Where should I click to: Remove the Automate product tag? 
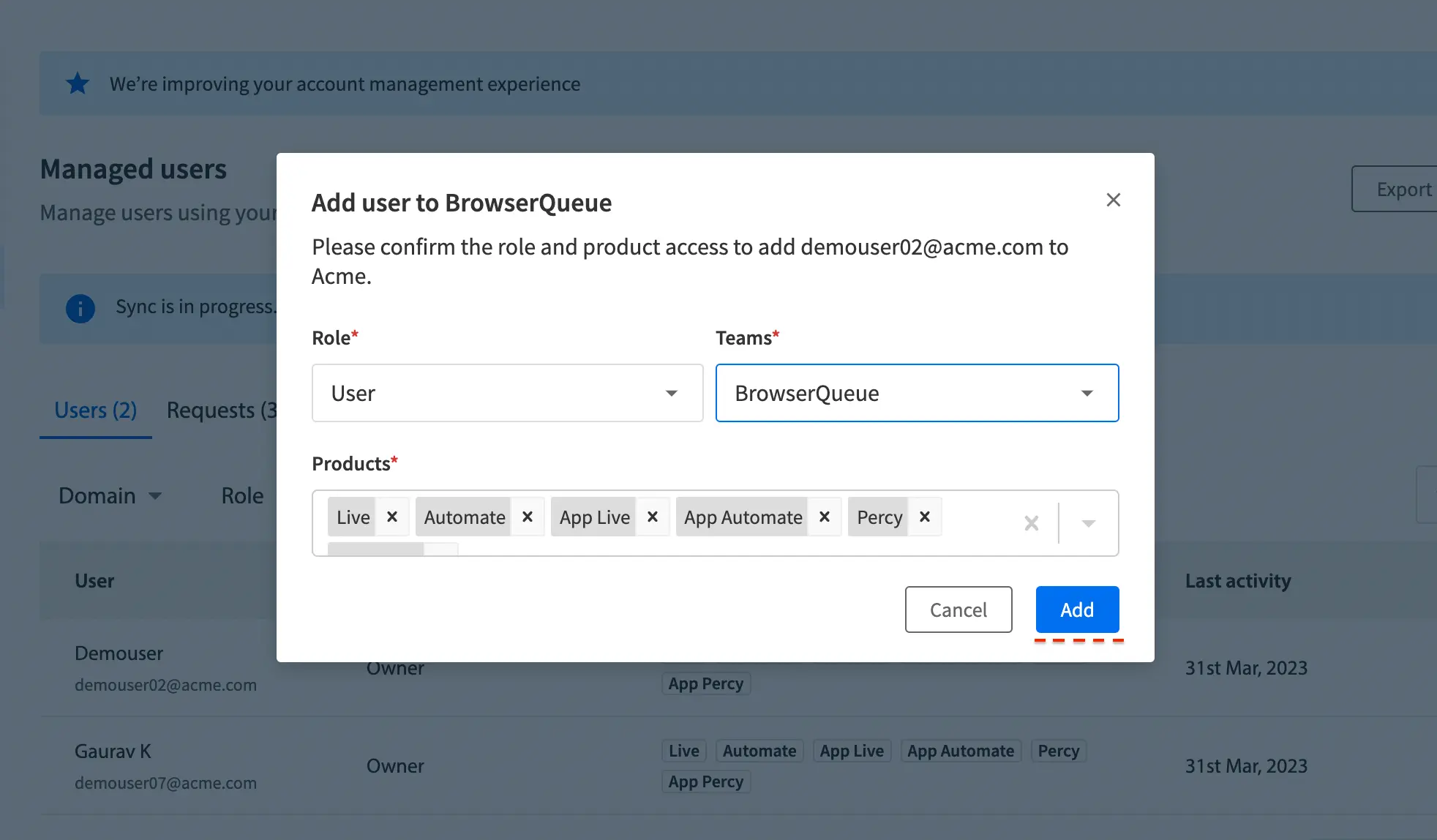(528, 517)
